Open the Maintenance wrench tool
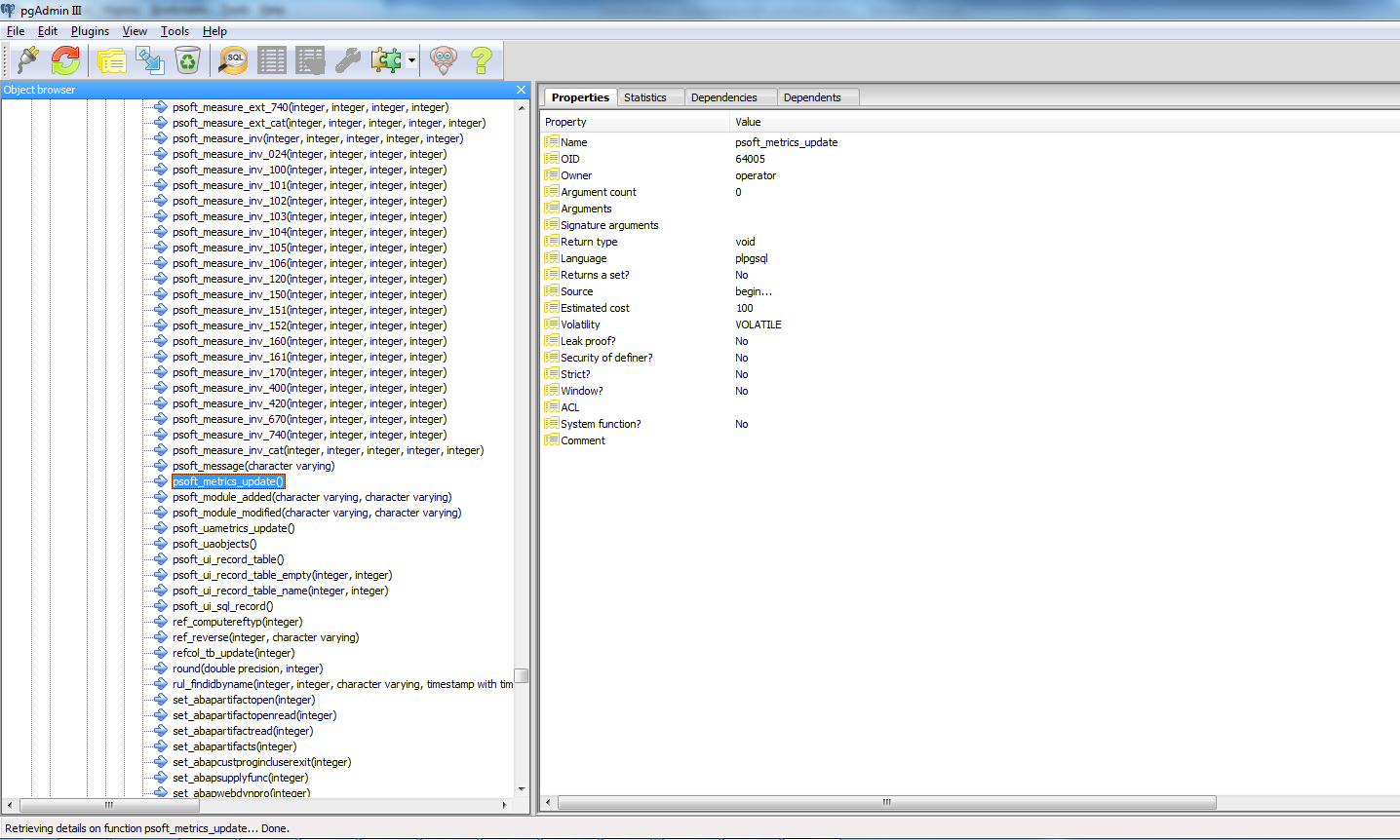 click(348, 60)
